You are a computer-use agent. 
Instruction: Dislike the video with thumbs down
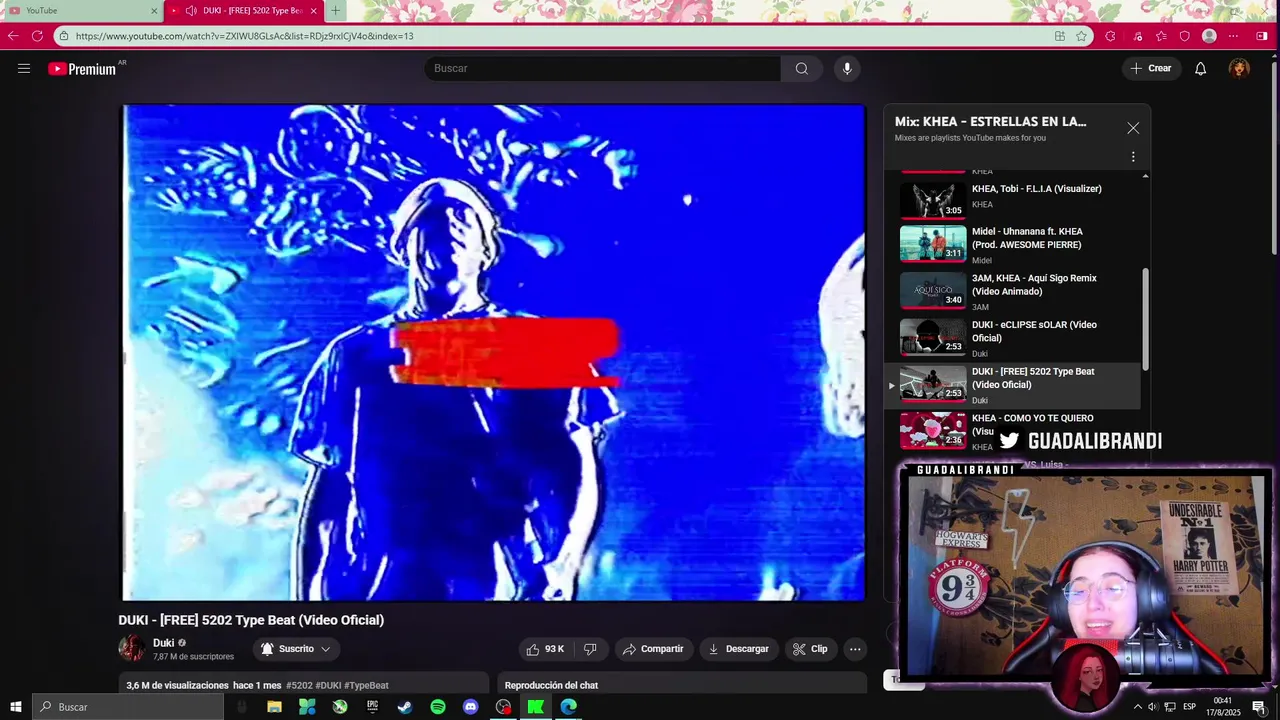pyautogui.click(x=590, y=649)
